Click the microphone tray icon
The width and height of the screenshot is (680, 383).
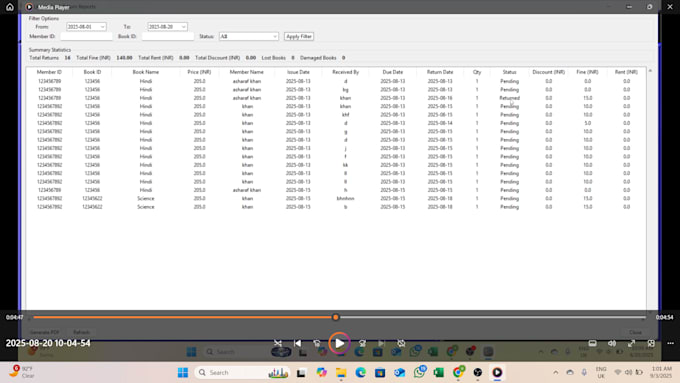pos(584,373)
